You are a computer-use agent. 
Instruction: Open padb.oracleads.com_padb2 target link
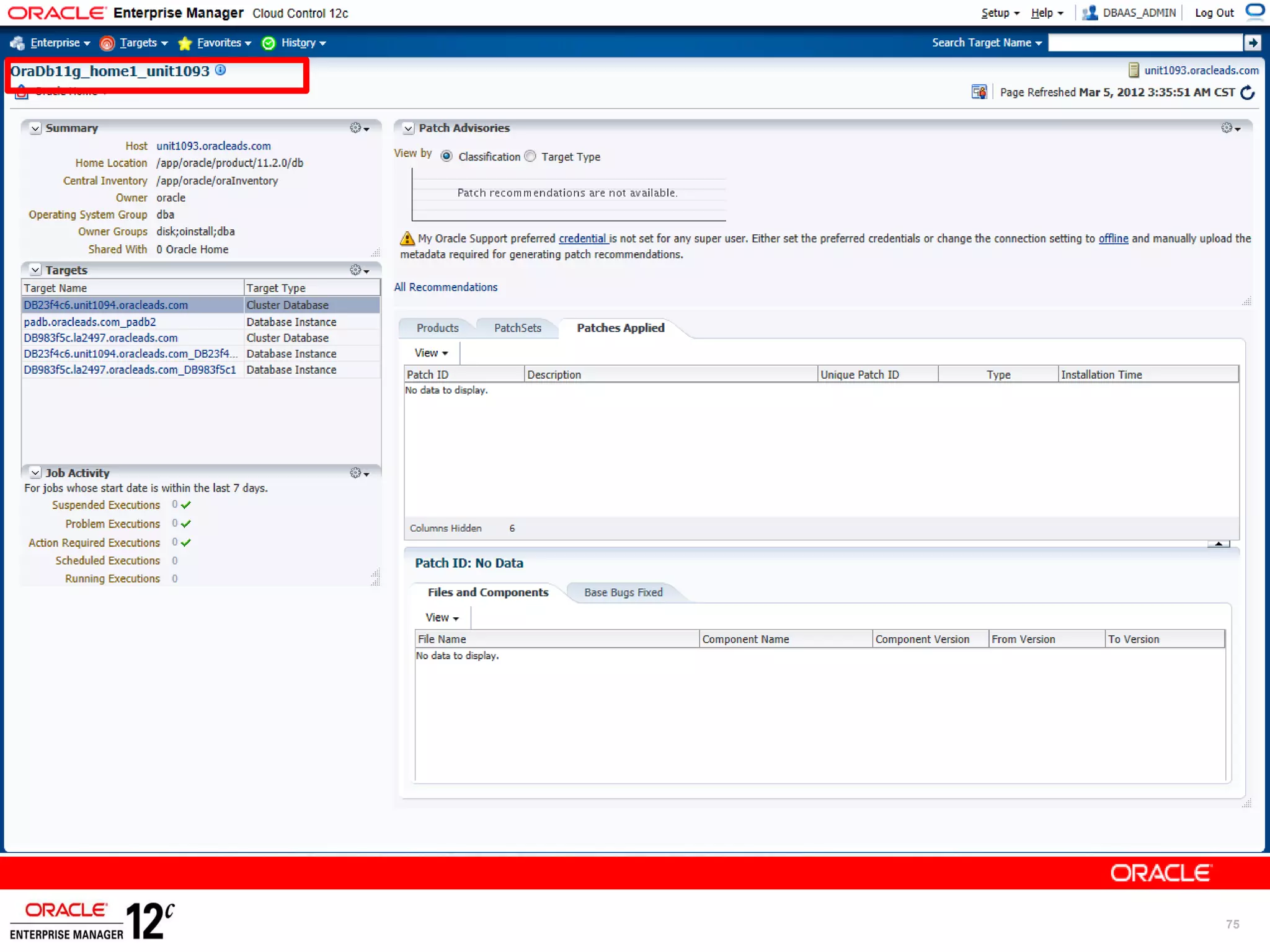click(x=90, y=322)
